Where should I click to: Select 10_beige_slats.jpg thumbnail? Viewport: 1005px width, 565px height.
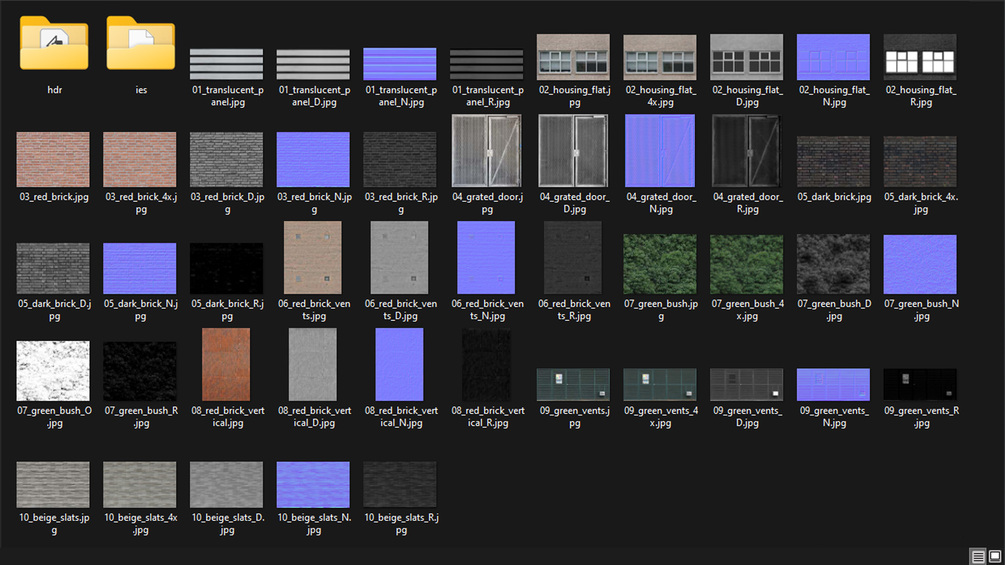pos(53,484)
